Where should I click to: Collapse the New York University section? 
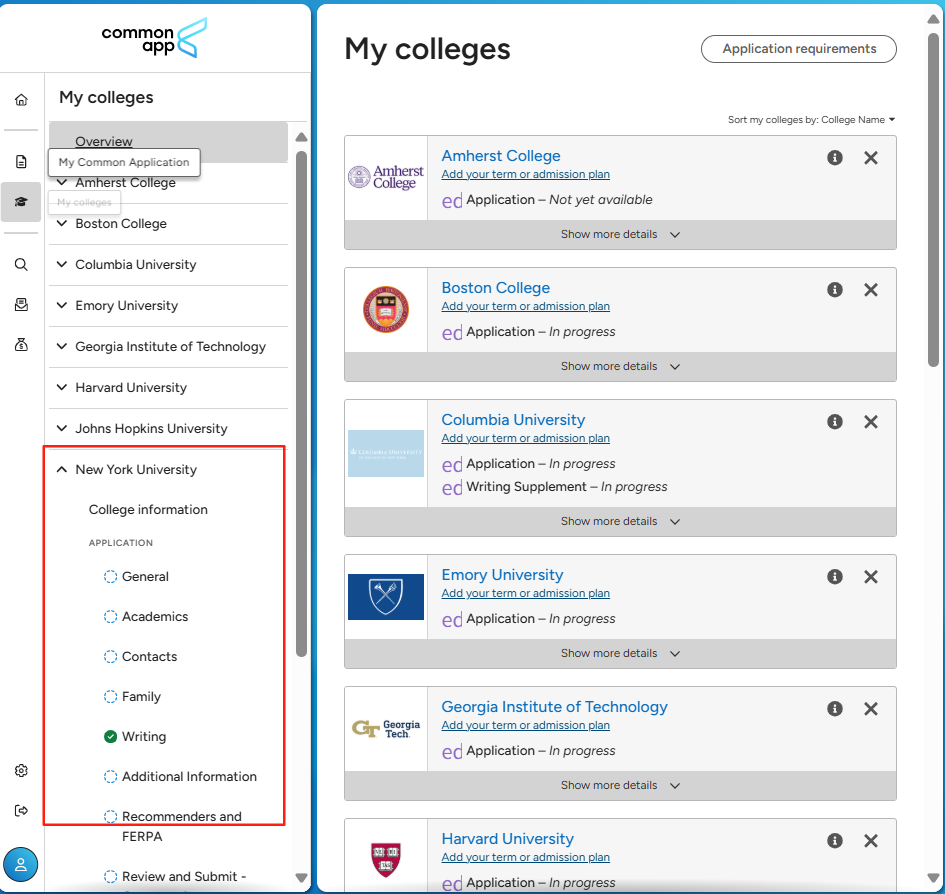pos(62,470)
